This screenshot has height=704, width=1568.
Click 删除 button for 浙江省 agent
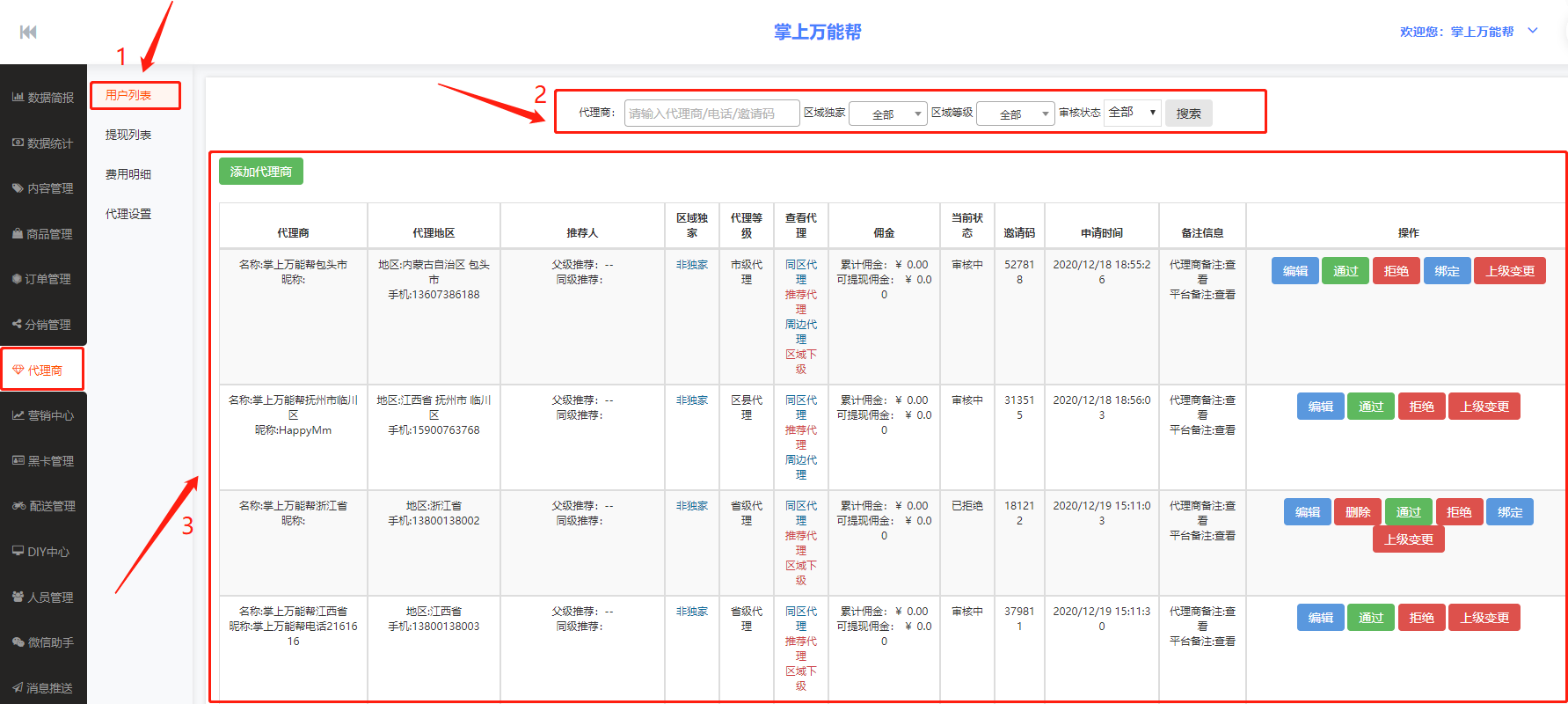click(1357, 512)
